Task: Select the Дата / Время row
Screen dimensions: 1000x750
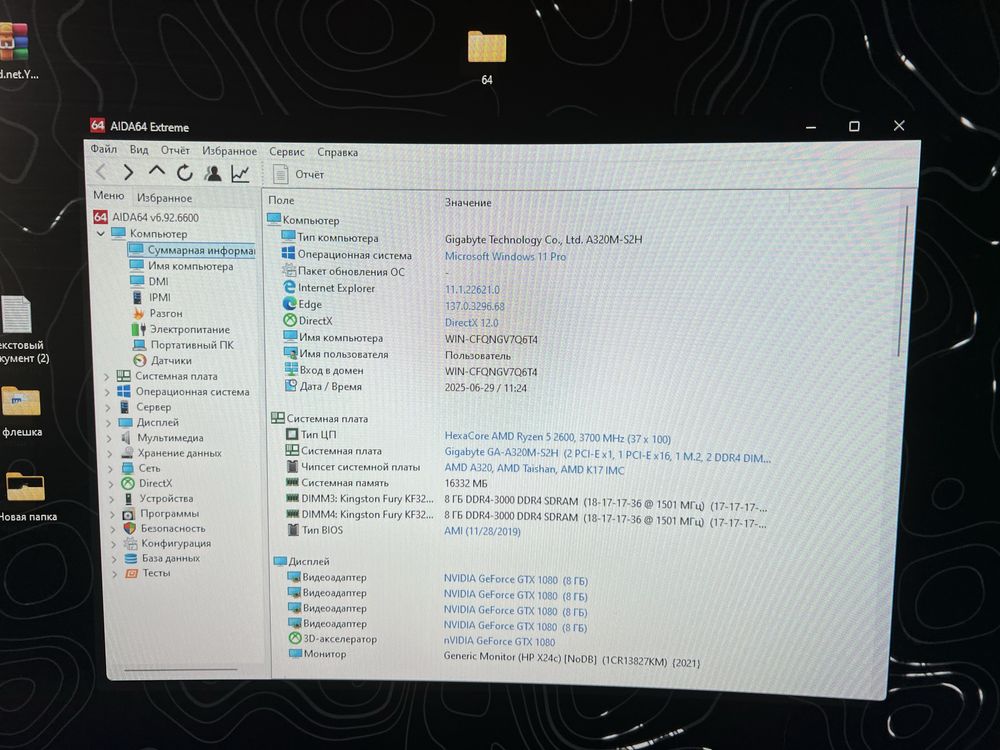Action: point(405,387)
